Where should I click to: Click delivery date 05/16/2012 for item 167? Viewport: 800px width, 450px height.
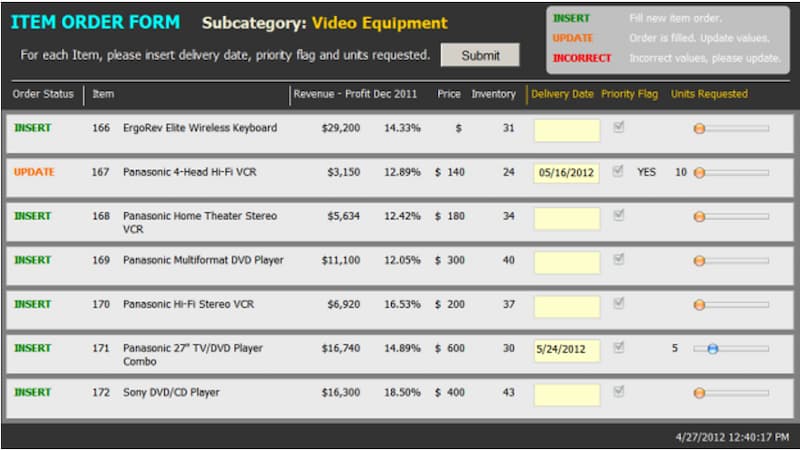click(567, 173)
